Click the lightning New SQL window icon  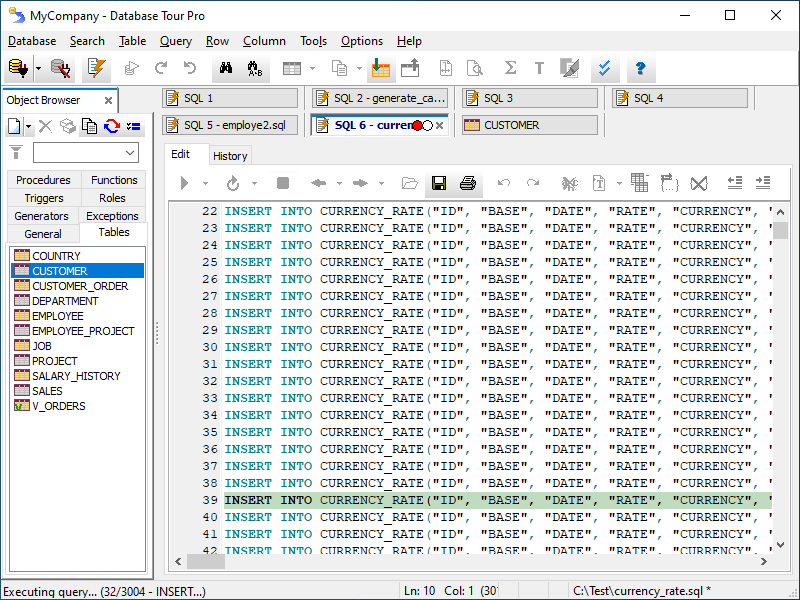(x=96, y=69)
